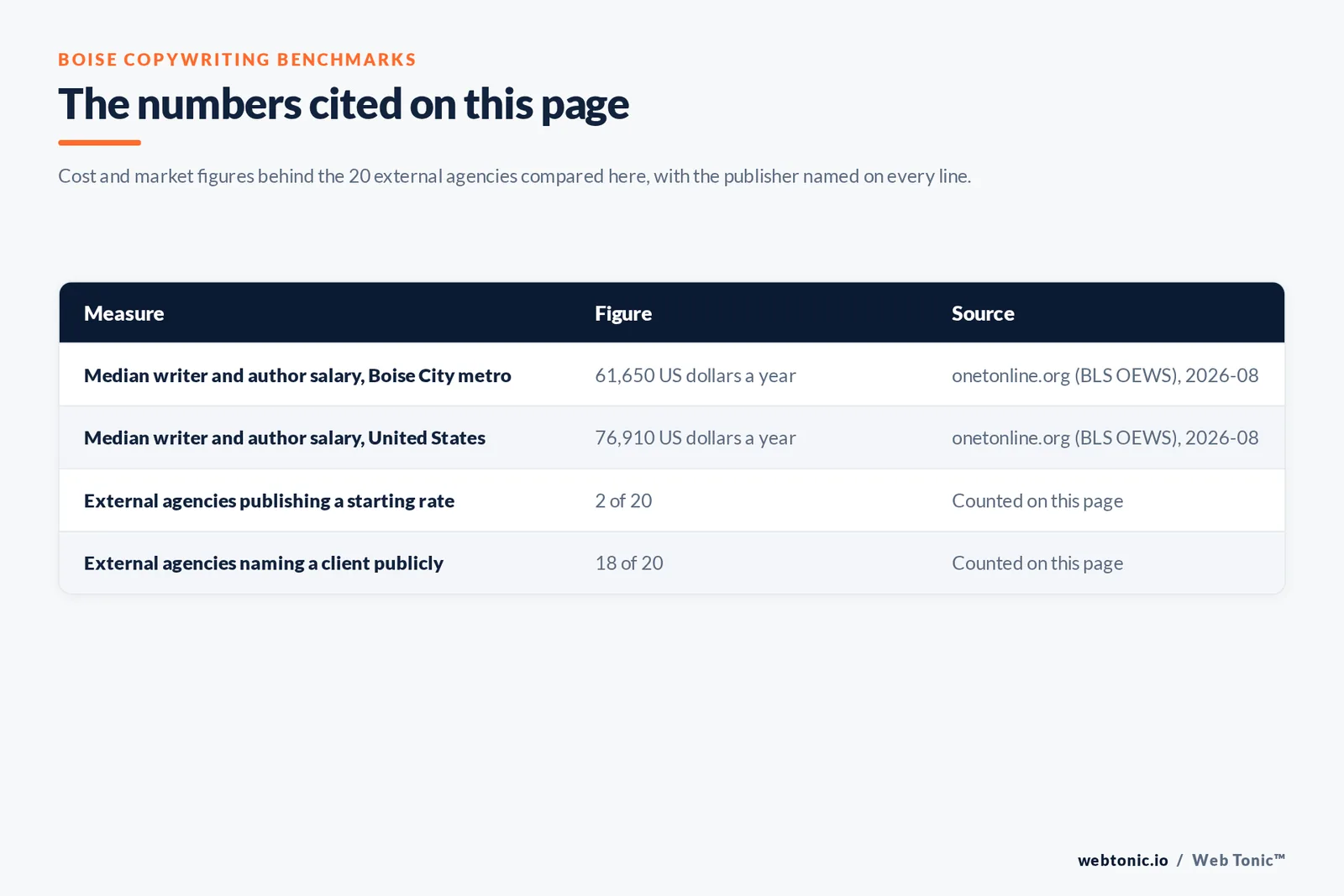Click the 18 of 20 figure
The height and width of the screenshot is (896, 1344).
pyautogui.click(x=629, y=563)
